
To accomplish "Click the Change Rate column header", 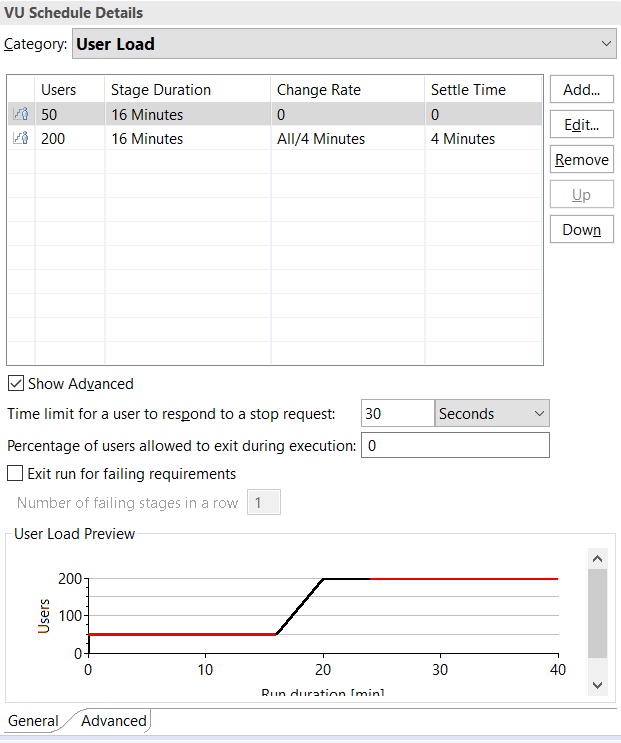I will (318, 90).
